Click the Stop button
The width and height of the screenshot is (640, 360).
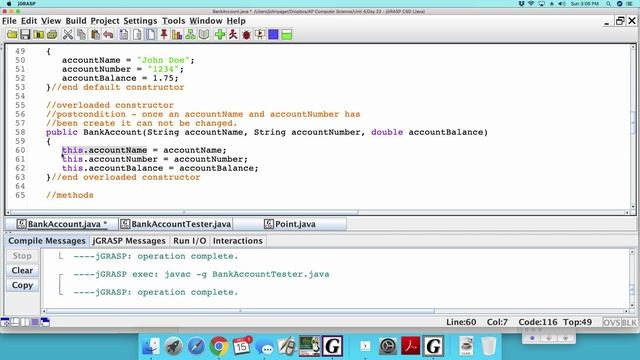(22, 256)
